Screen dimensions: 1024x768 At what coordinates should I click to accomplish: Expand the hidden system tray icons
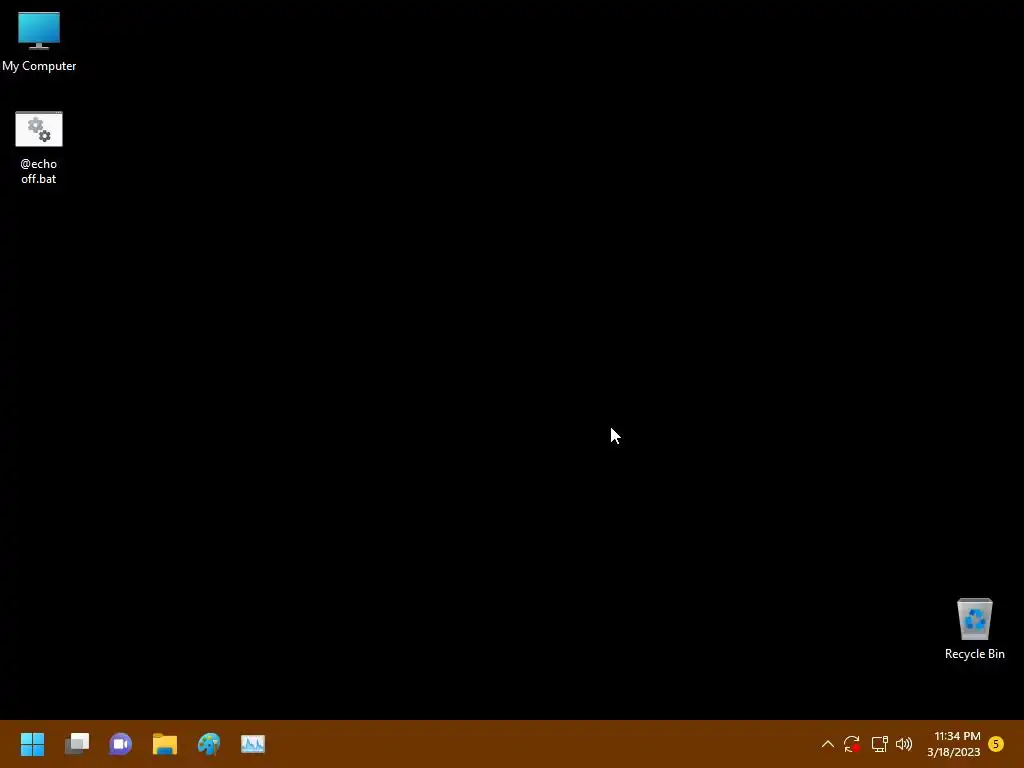coord(827,744)
